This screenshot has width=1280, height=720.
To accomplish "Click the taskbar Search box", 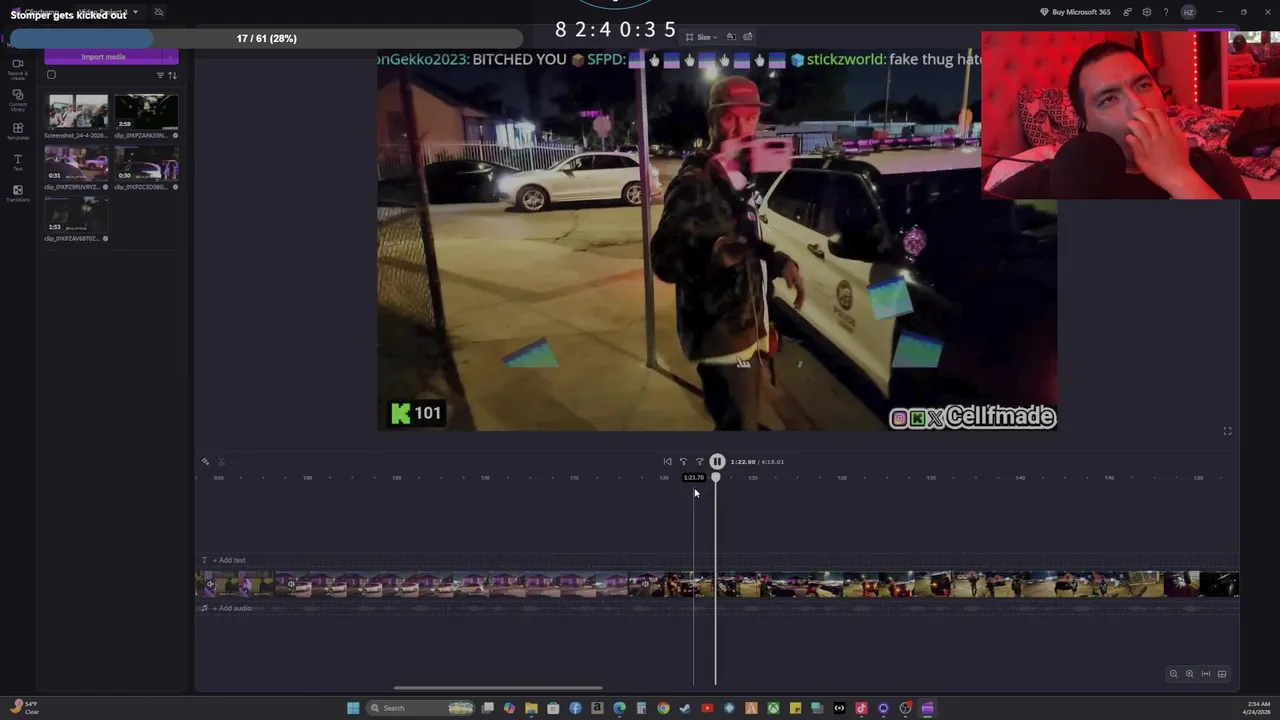I will click(x=419, y=708).
